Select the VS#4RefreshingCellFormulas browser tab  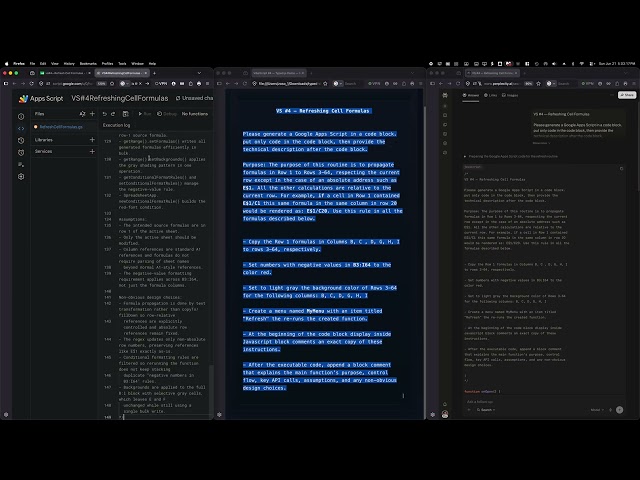click(122, 73)
